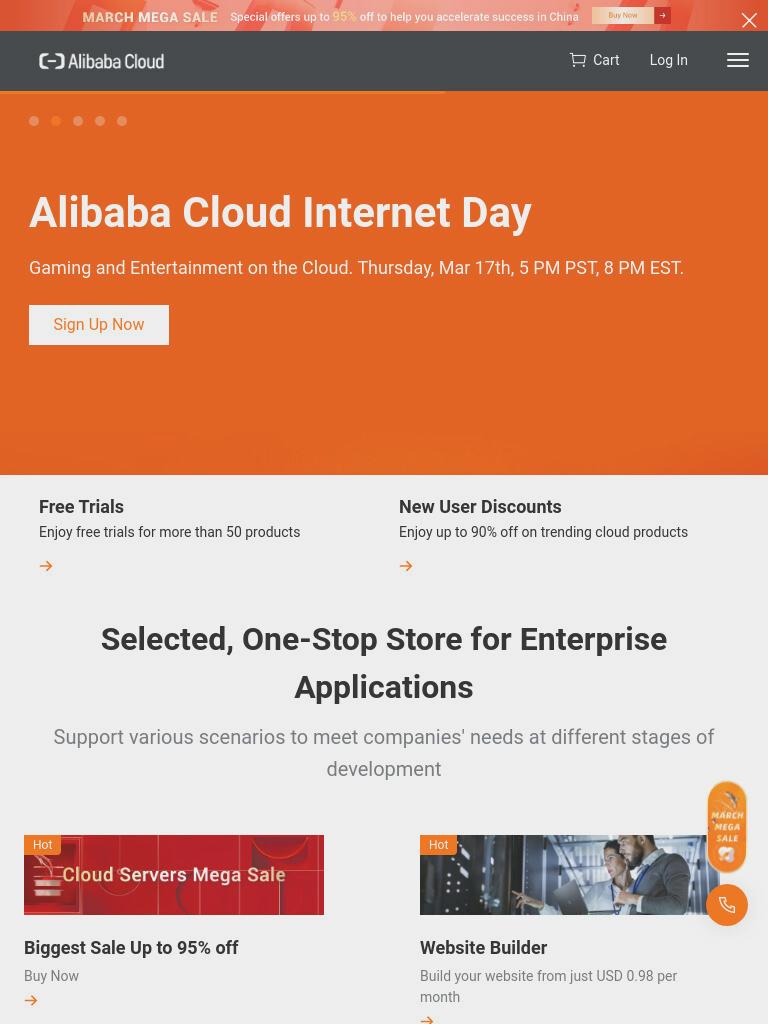This screenshot has width=768, height=1024.
Task: Click Buy Now in the top banner
Action: (x=622, y=15)
